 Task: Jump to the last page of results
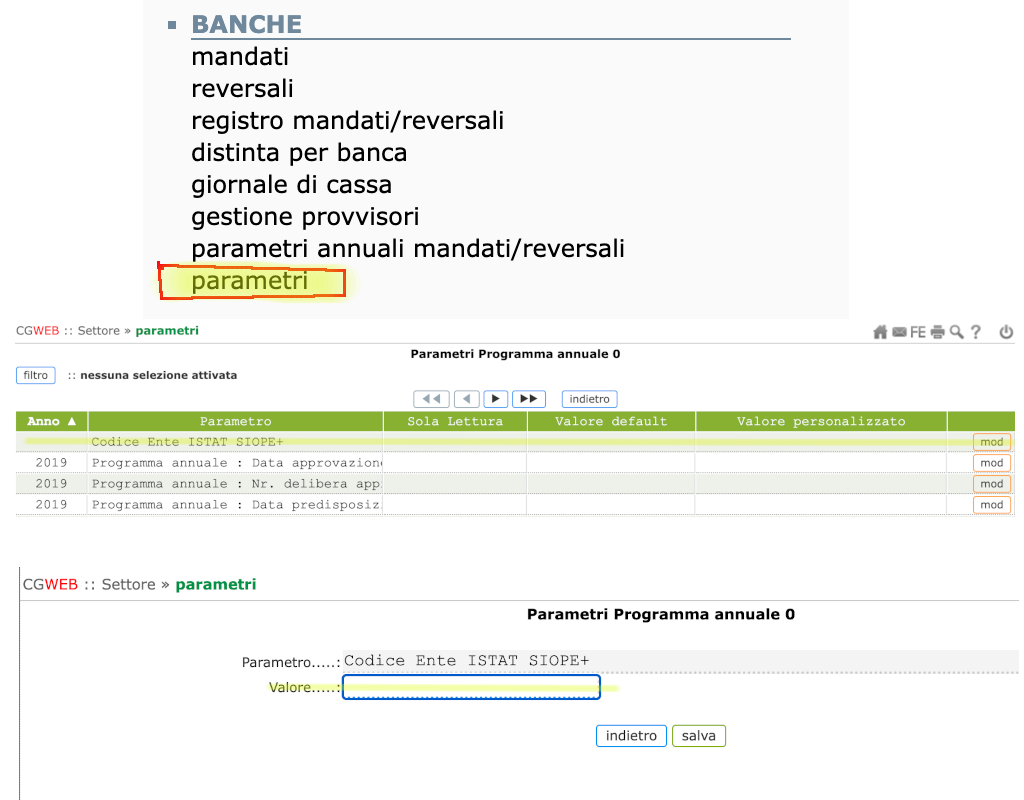tap(529, 399)
